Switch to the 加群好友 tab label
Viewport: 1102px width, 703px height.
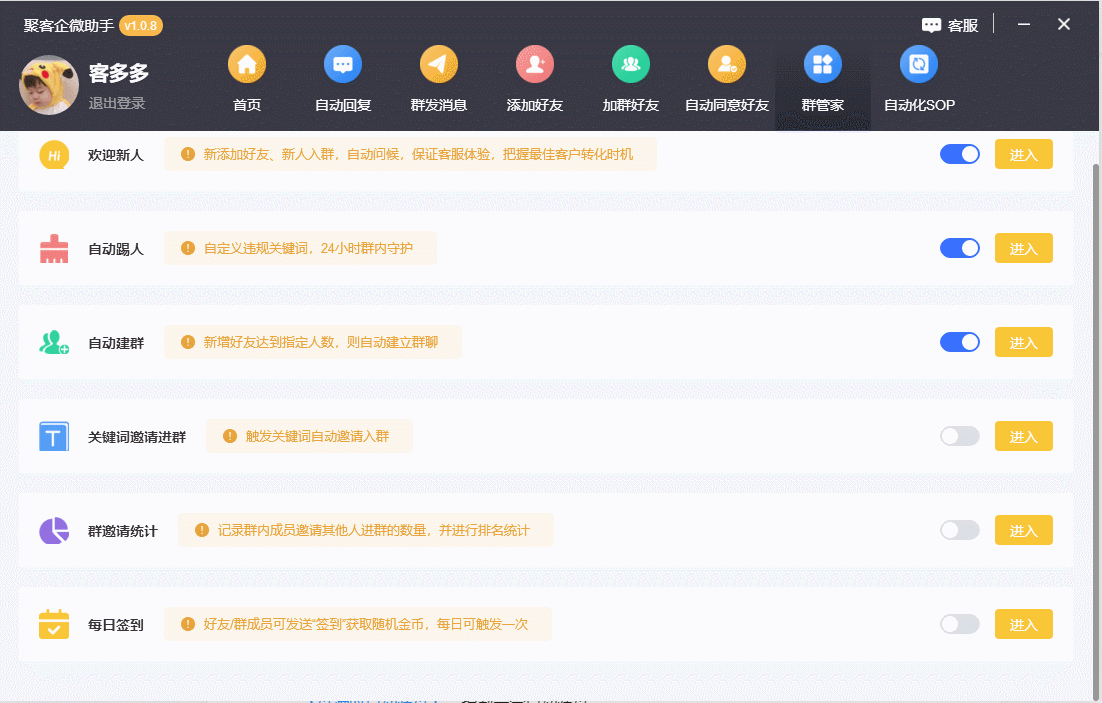(x=631, y=105)
